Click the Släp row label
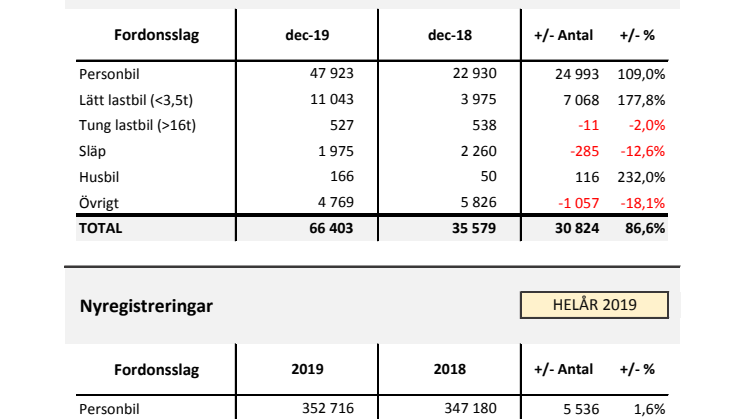The width and height of the screenshot is (746, 419). (x=93, y=150)
